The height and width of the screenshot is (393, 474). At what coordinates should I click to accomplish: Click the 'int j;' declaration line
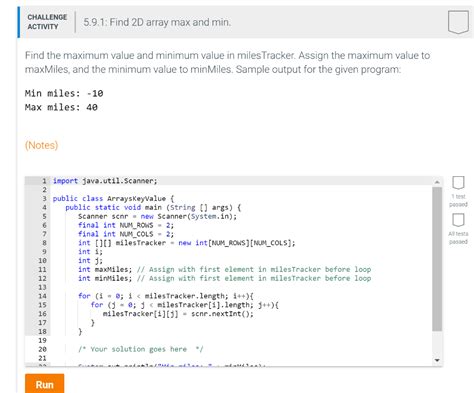pos(90,261)
